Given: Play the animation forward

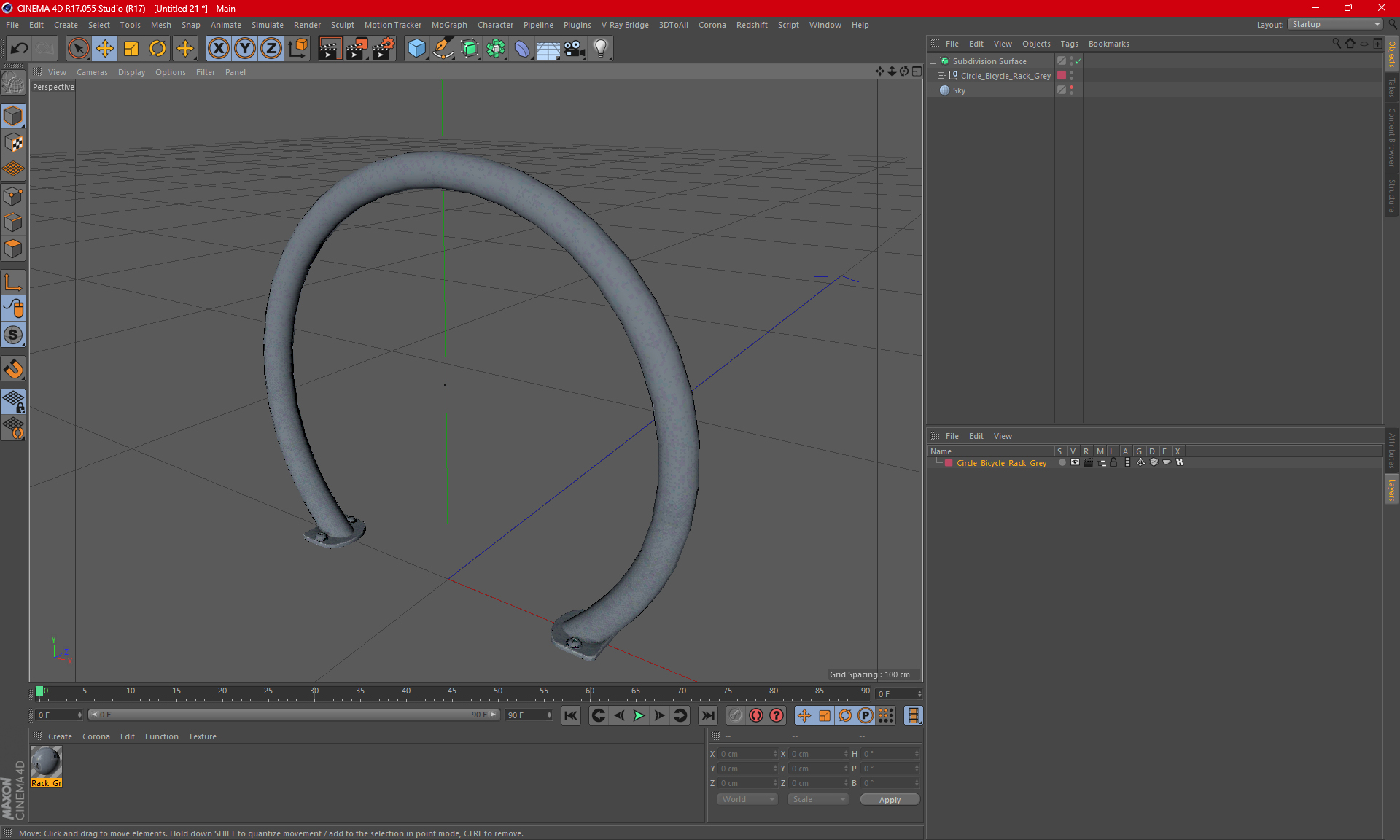Looking at the screenshot, I should (639, 715).
